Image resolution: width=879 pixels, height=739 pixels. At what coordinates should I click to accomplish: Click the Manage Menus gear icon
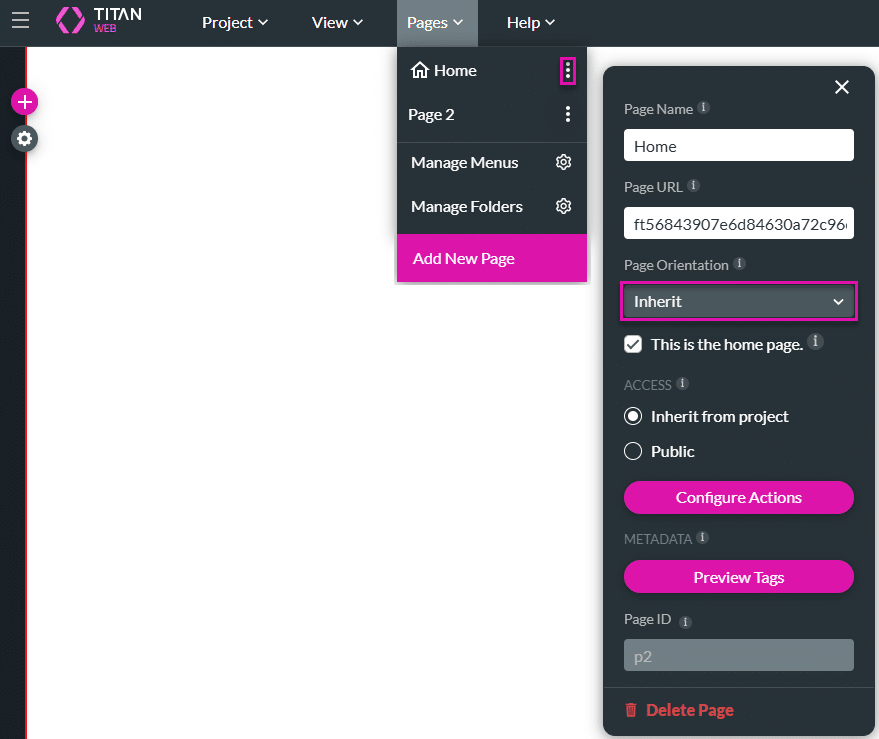click(563, 162)
